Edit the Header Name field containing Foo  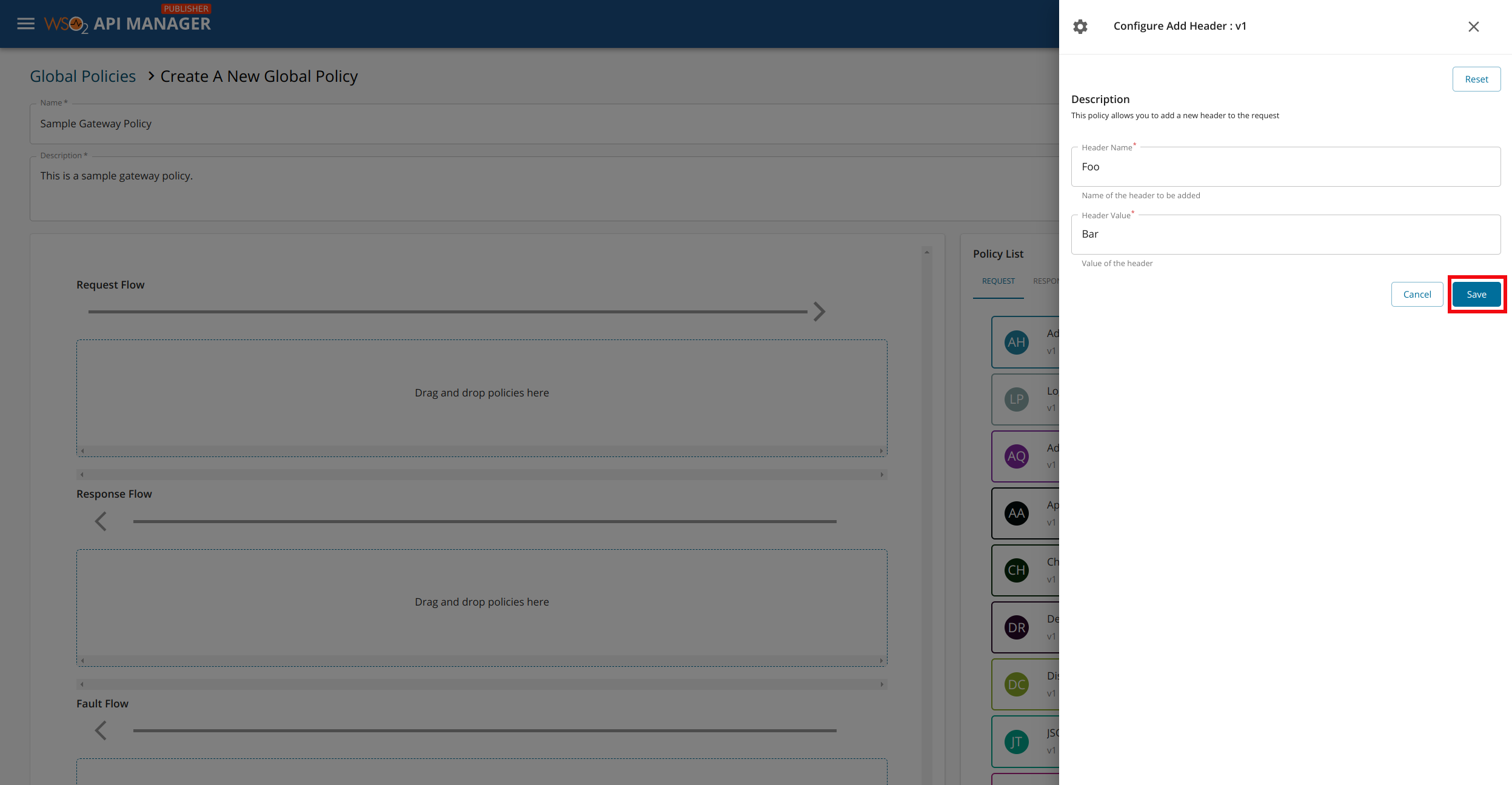[x=1285, y=167]
